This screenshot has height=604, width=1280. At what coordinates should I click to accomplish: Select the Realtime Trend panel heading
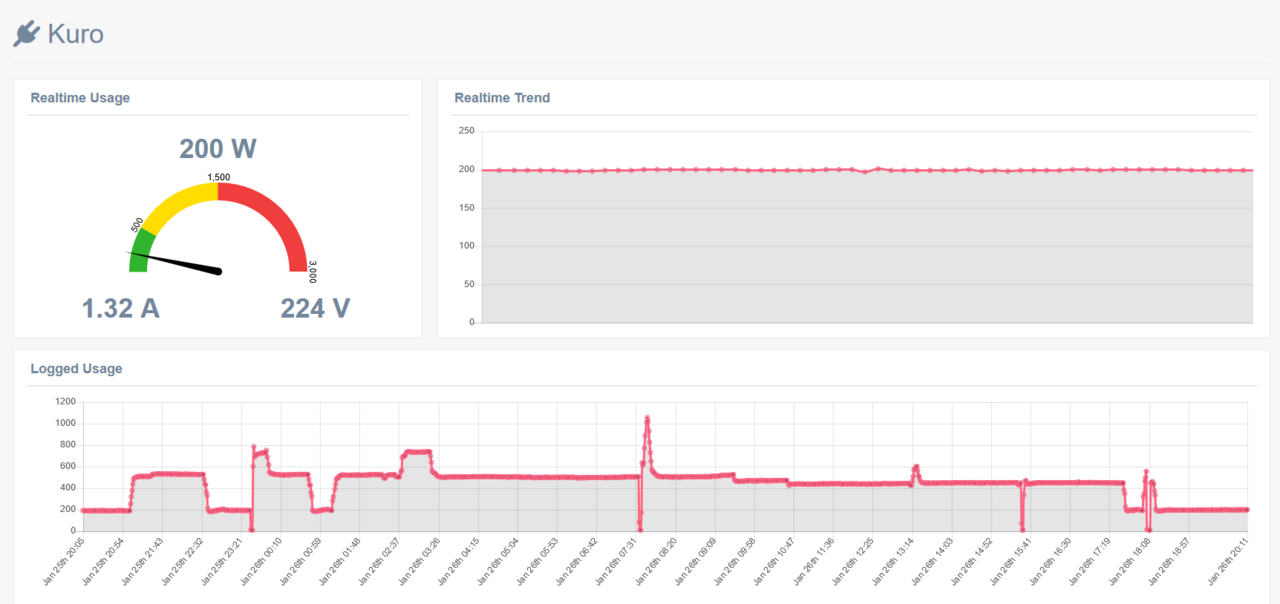(502, 98)
